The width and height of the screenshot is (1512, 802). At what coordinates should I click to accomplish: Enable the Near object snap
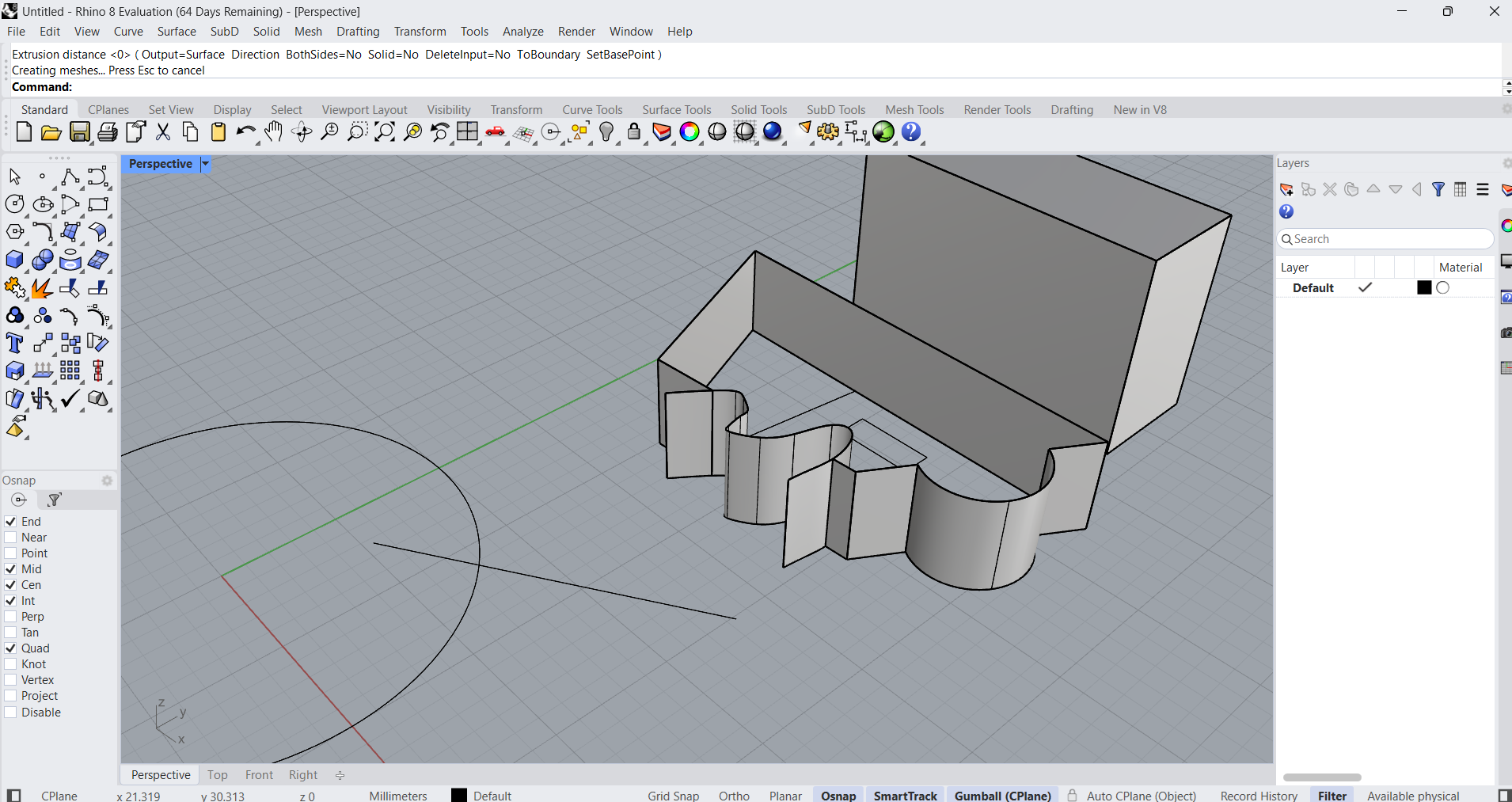point(10,537)
